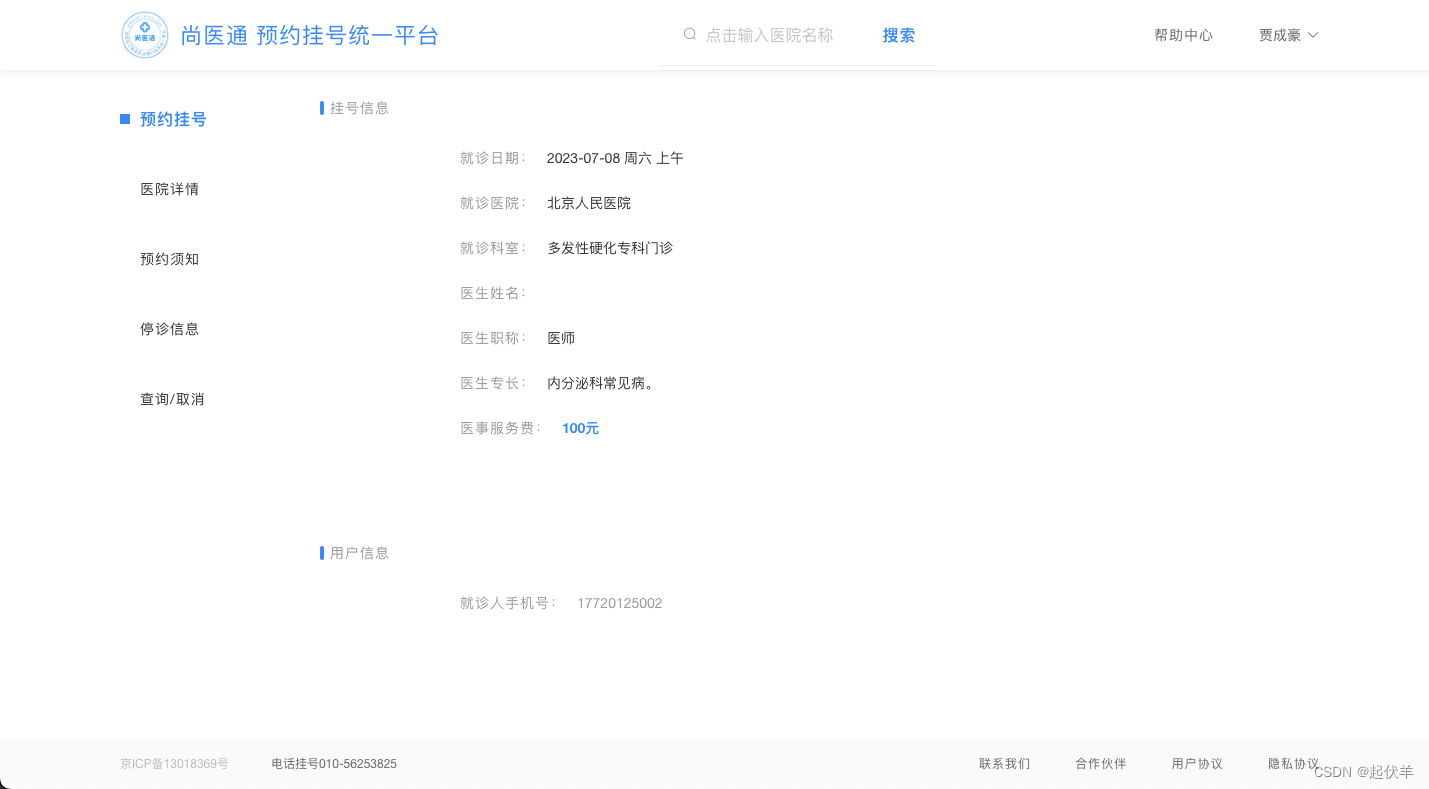Click the 医生姓名: label

(x=493, y=293)
